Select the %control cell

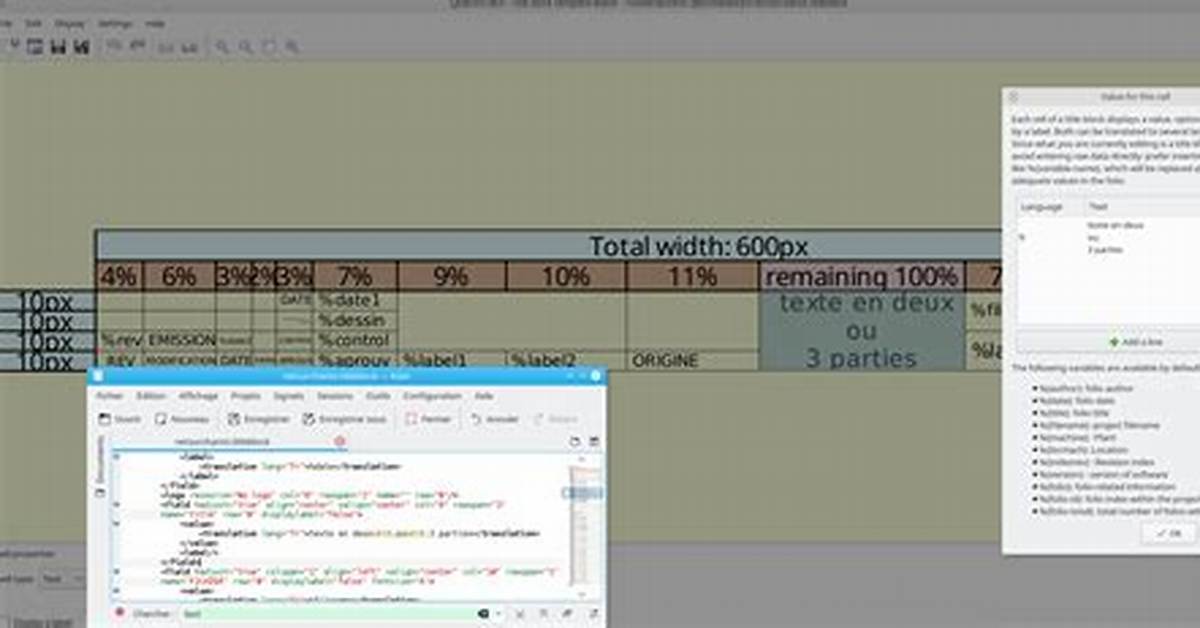(x=355, y=340)
